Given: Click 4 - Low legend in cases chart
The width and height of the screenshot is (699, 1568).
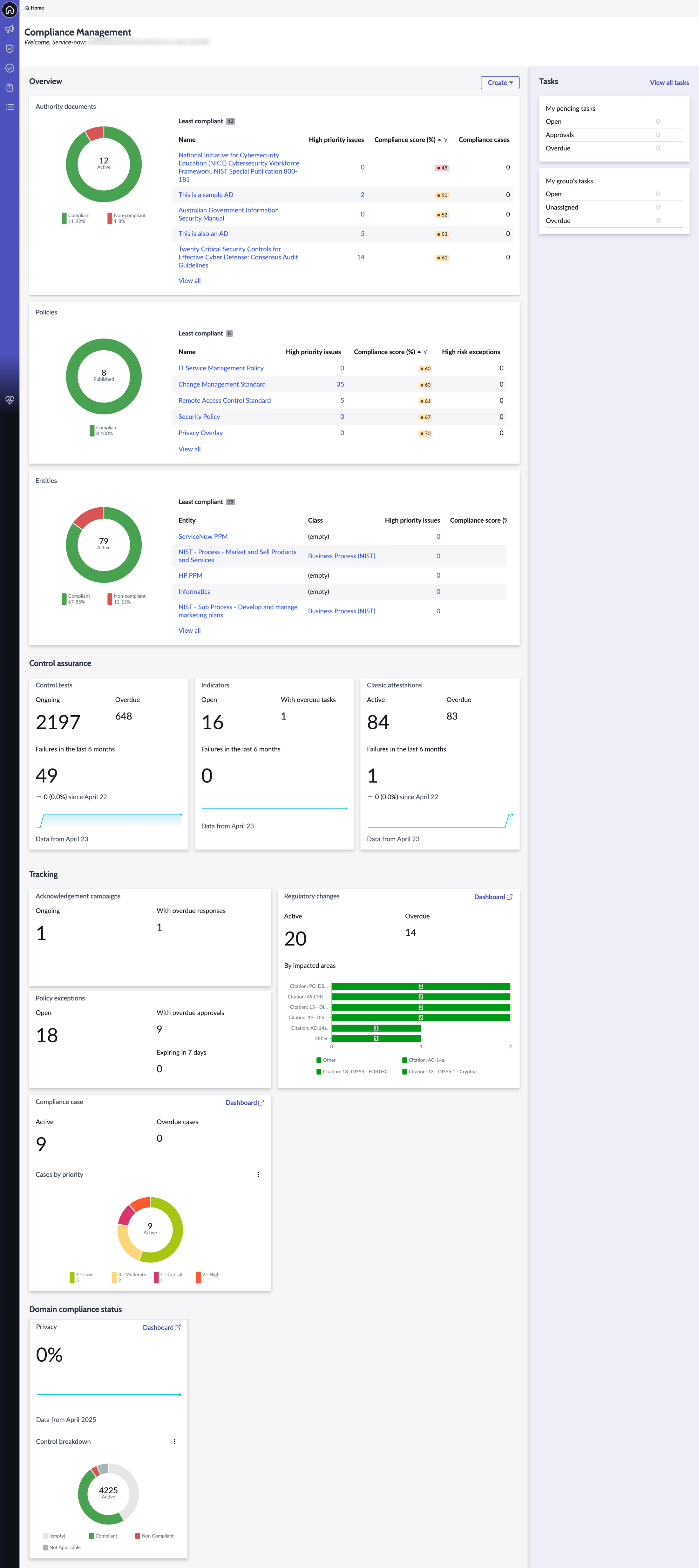Looking at the screenshot, I should pos(81,1277).
